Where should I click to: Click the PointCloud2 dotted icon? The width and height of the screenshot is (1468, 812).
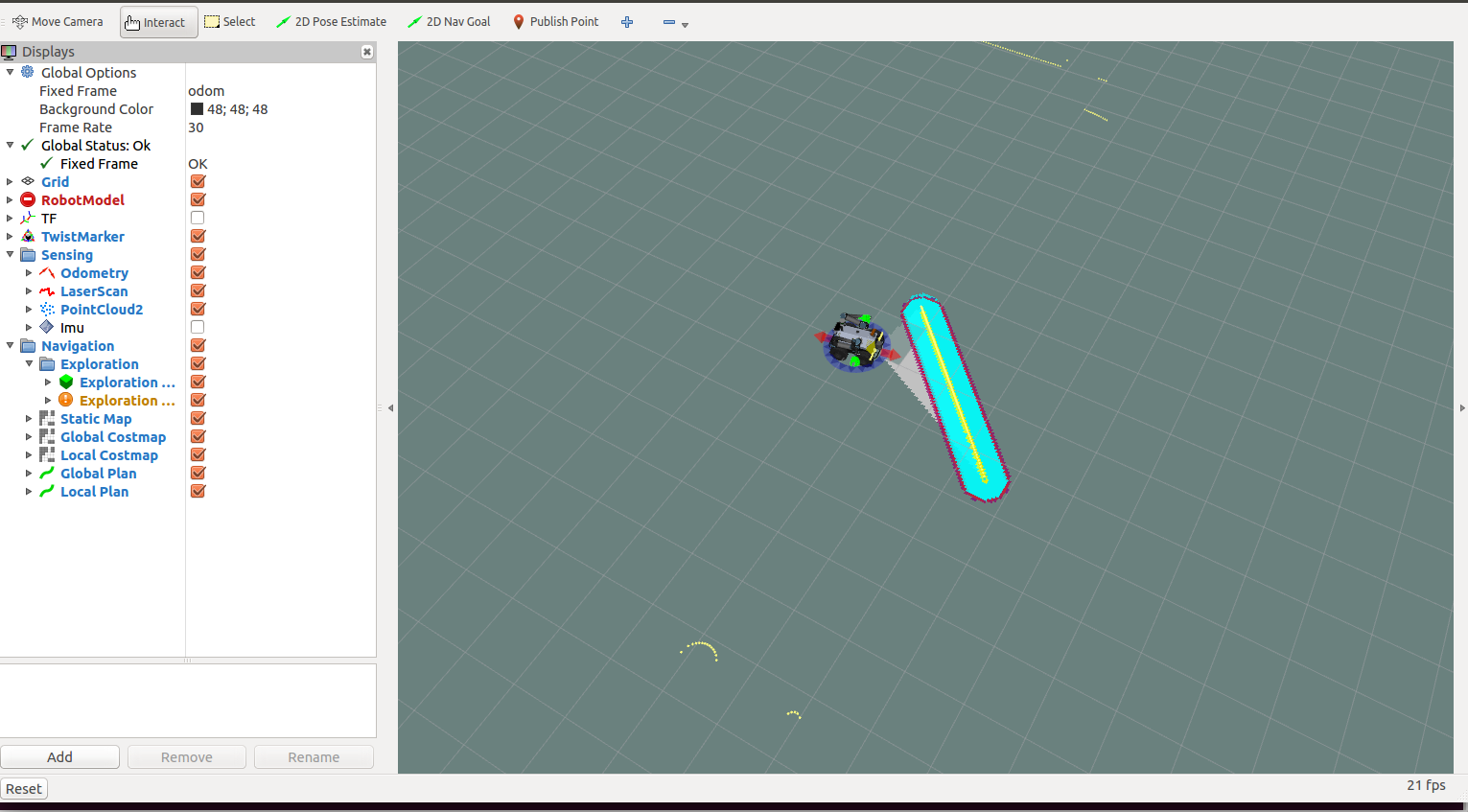coord(47,309)
